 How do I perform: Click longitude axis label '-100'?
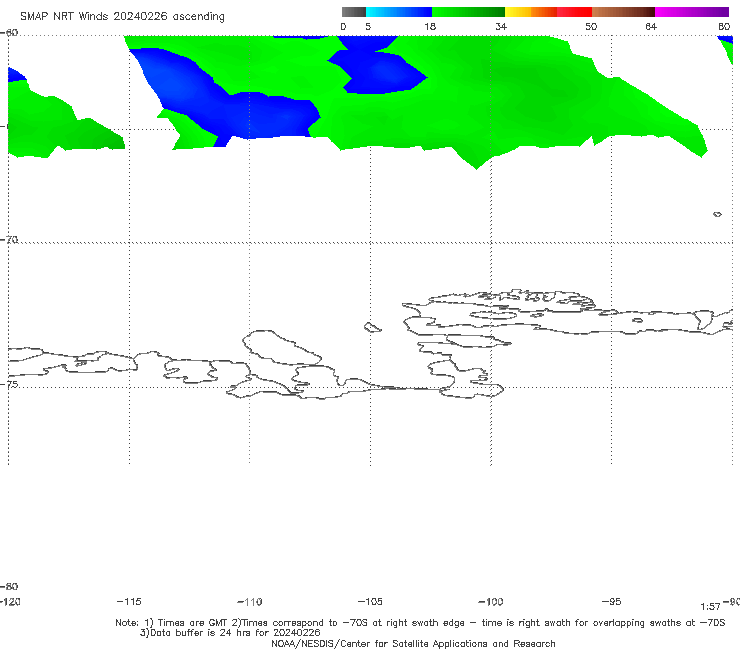point(491,601)
